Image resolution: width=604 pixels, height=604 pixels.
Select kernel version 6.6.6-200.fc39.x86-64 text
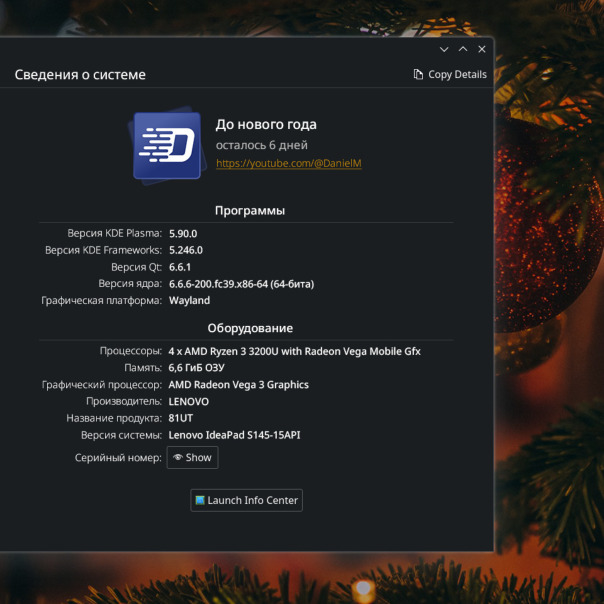coord(242,284)
